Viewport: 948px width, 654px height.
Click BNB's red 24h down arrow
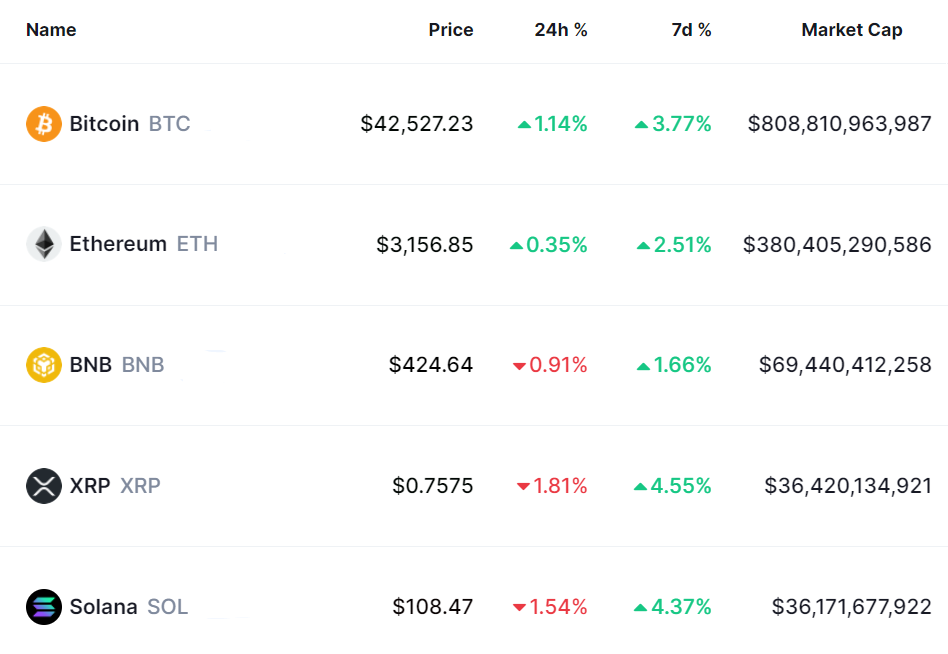tap(519, 366)
